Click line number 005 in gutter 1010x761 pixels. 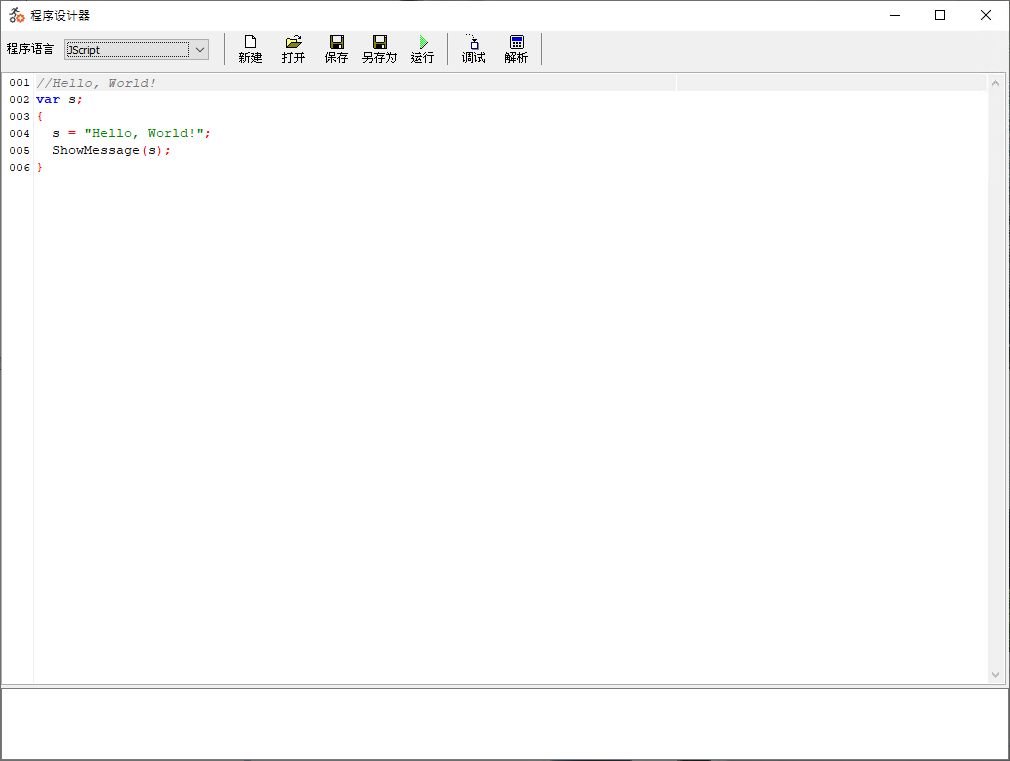point(19,150)
